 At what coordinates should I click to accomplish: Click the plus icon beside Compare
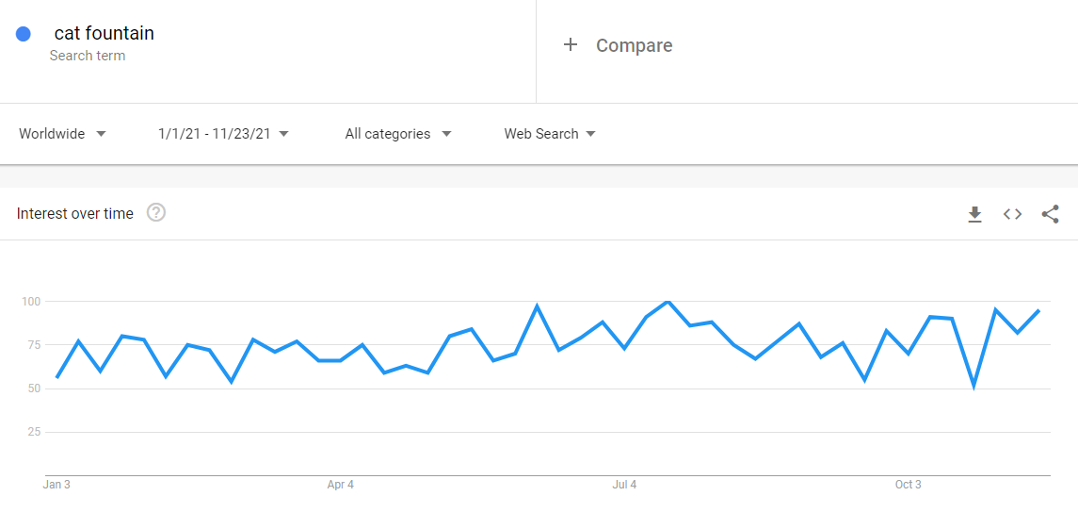click(x=570, y=45)
